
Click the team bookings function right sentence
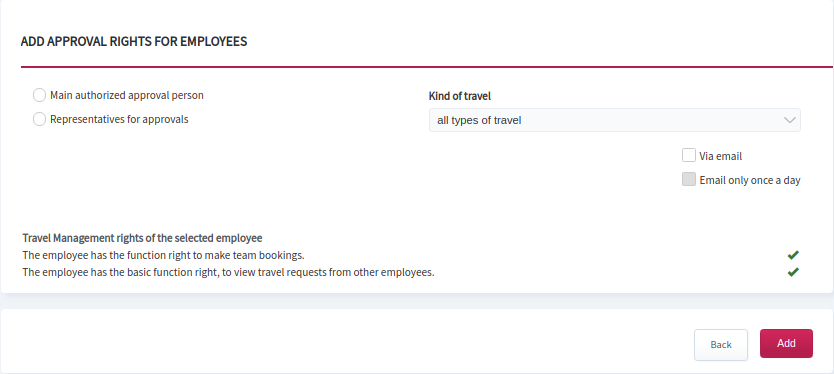click(163, 255)
